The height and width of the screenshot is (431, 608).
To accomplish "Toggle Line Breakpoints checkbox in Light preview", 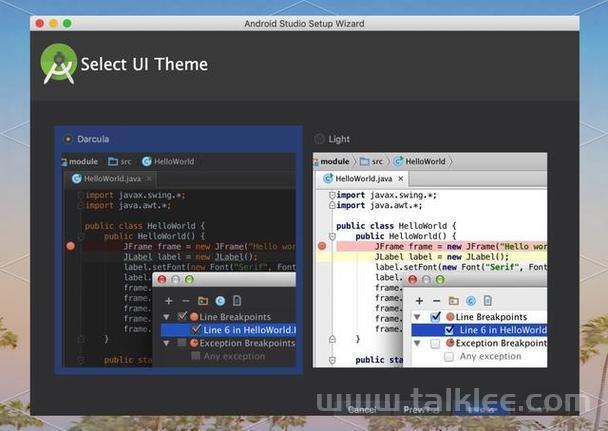I will [436, 317].
